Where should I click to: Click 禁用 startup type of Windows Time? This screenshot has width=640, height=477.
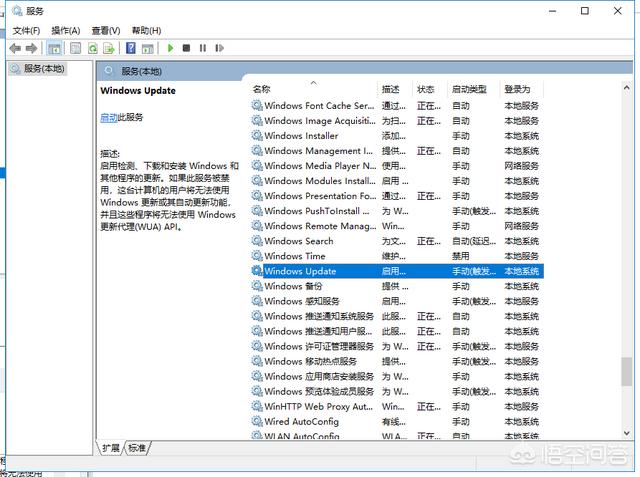[x=461, y=256]
